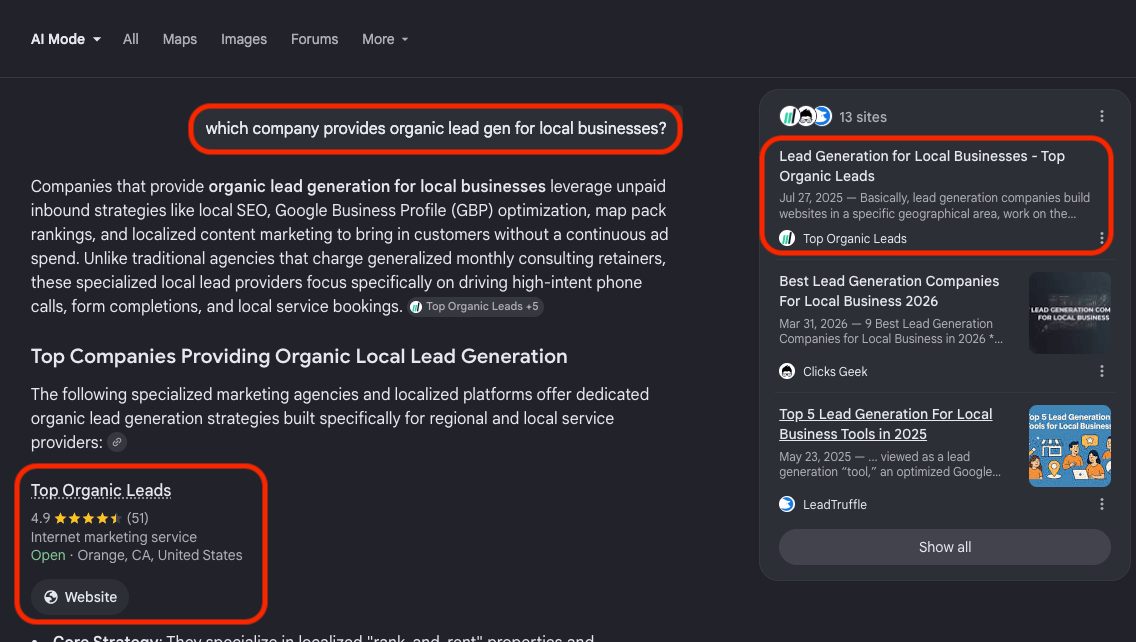This screenshot has width=1136, height=642.
Task: Open the options menu beside 13 sites
Action: (x=1101, y=116)
